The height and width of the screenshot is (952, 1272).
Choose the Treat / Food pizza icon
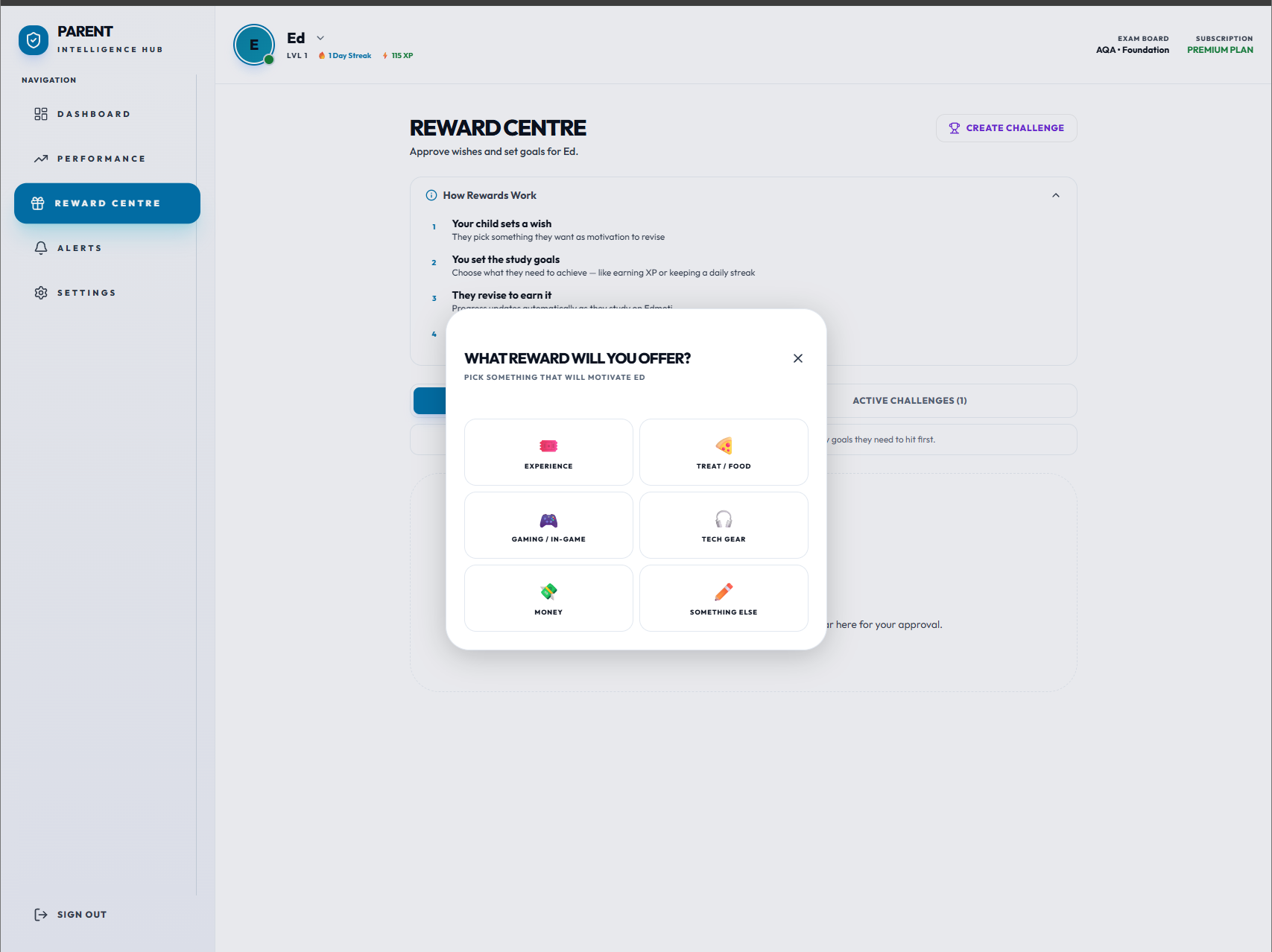(x=724, y=446)
